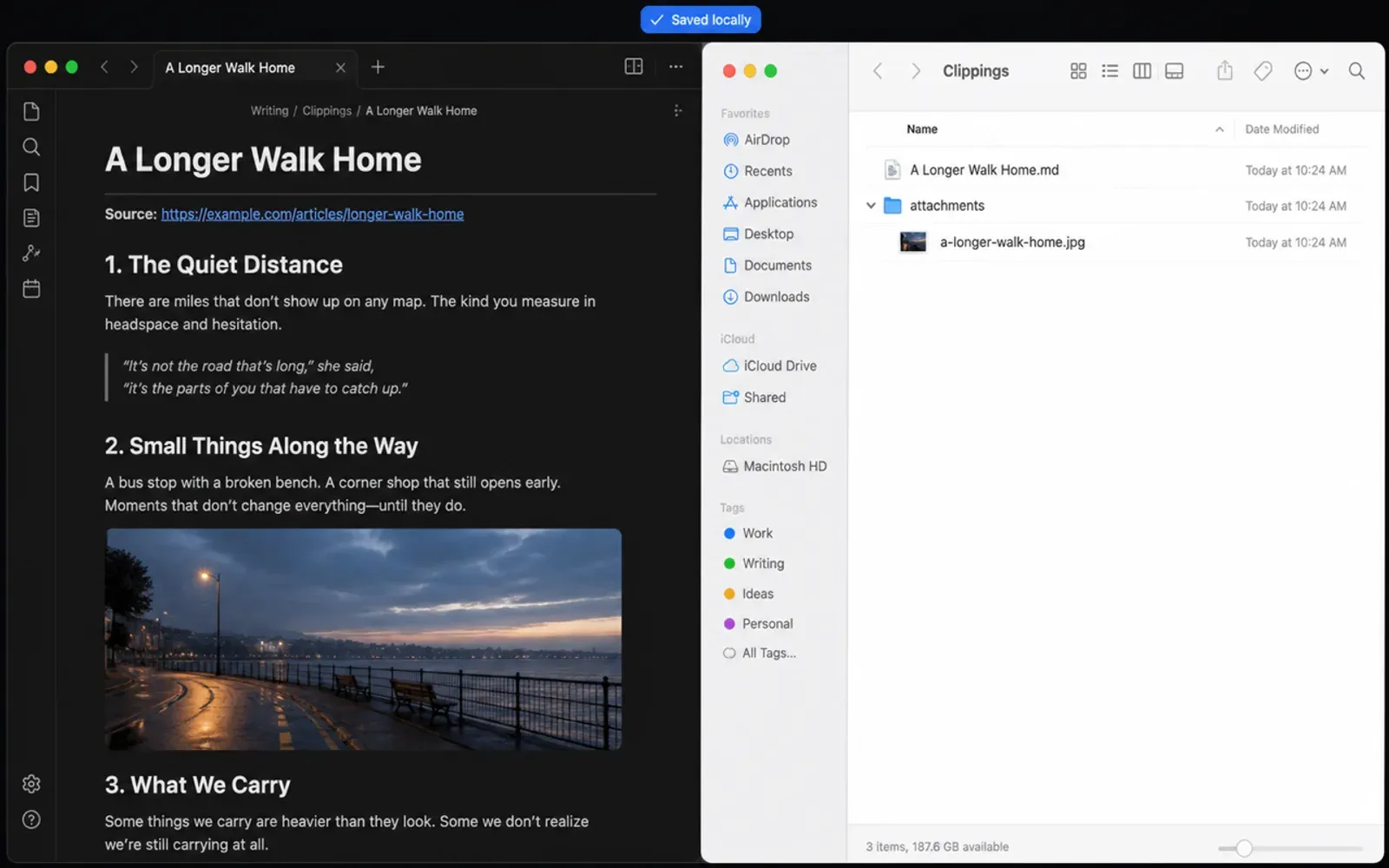Click the Writing breadcrumb in Obsidian
The width and height of the screenshot is (1389, 868).
tap(269, 110)
